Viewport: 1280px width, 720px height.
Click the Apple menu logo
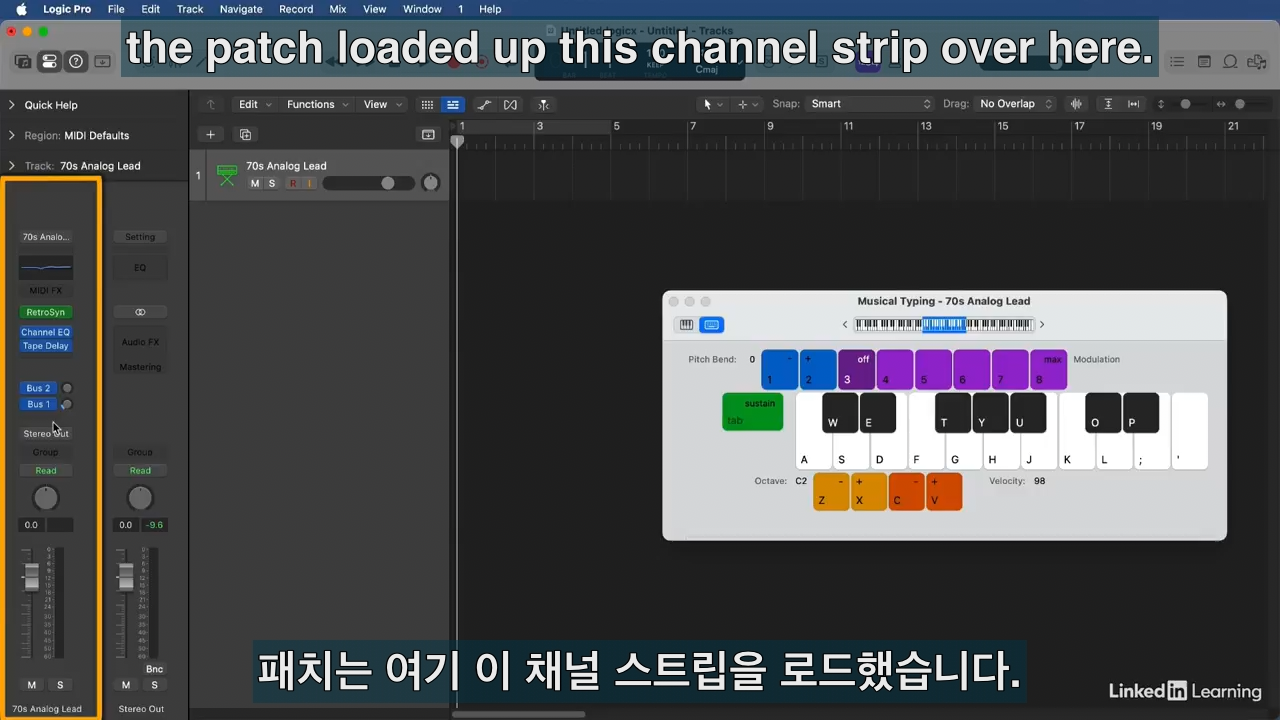(x=21, y=9)
